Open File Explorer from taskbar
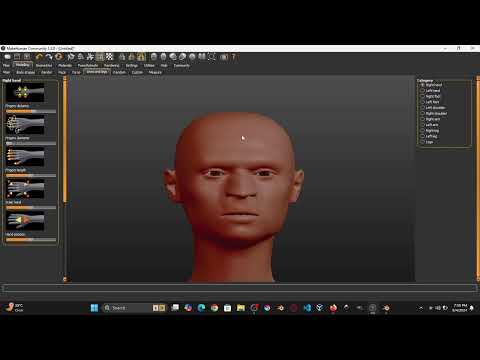This screenshot has width=480, height=360. click(x=241, y=308)
